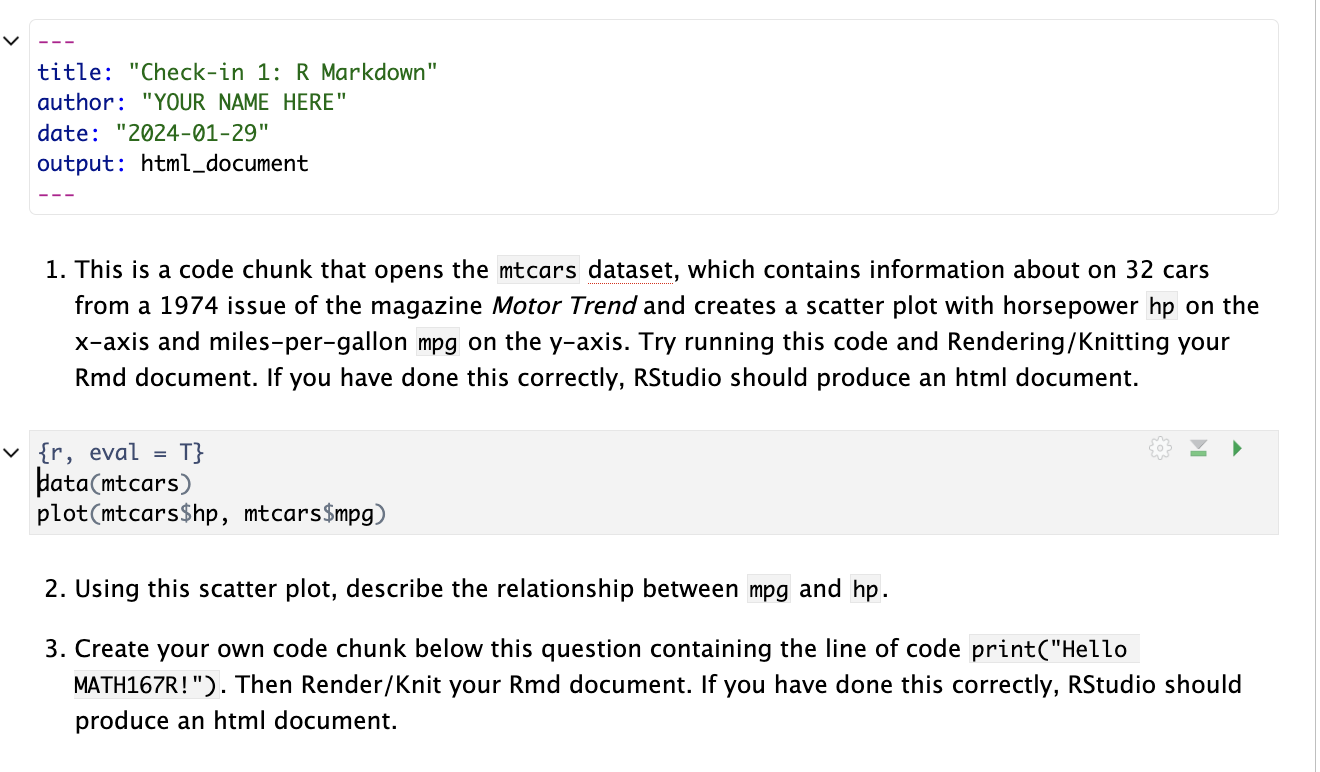Click the plot(mtcars$hp, mtcars$mpg) code line
This screenshot has height=772, width=1320.
click(x=211, y=514)
